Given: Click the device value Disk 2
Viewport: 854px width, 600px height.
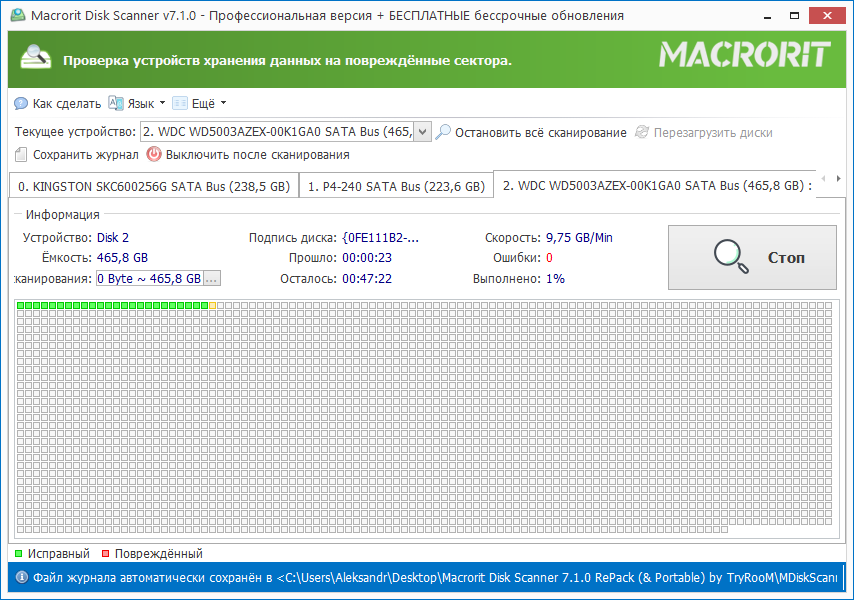Looking at the screenshot, I should (113, 237).
